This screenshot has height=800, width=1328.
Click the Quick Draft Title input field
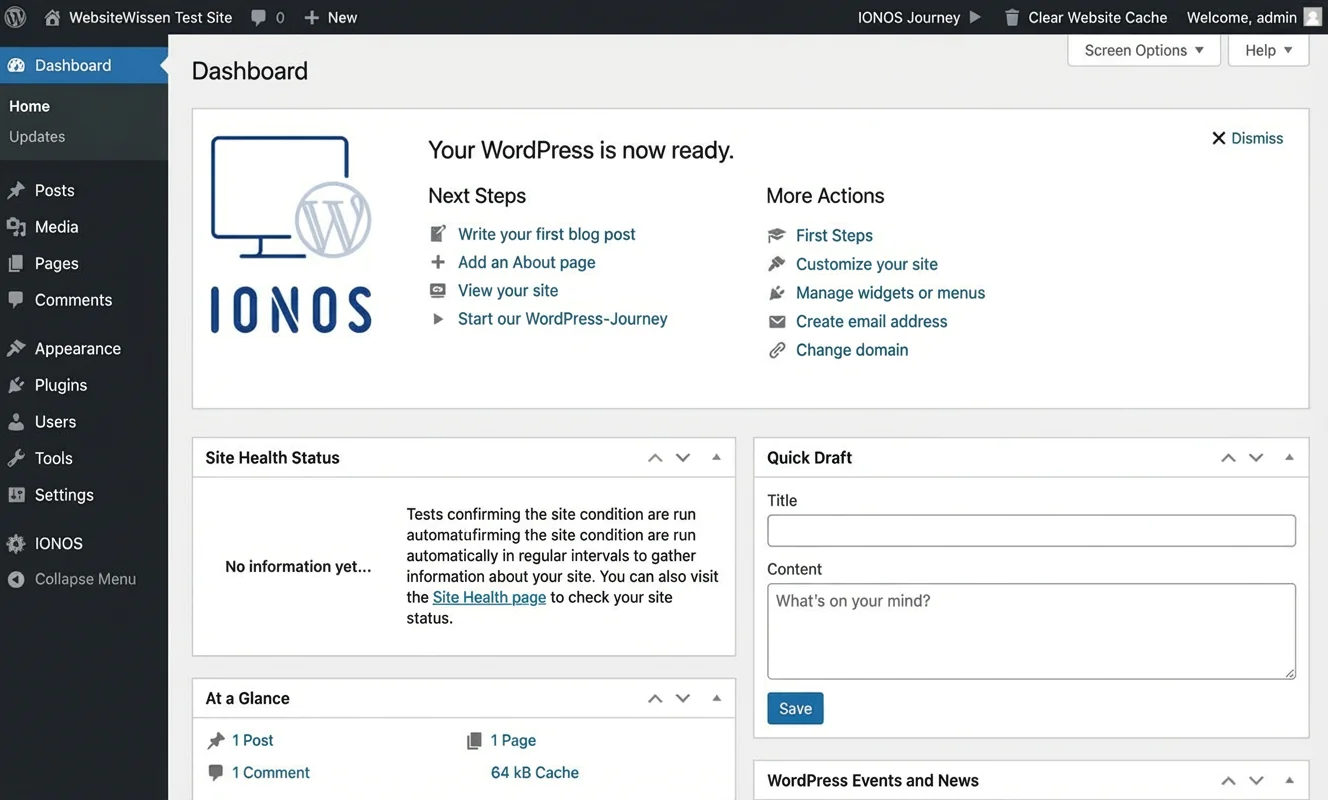tap(1031, 530)
